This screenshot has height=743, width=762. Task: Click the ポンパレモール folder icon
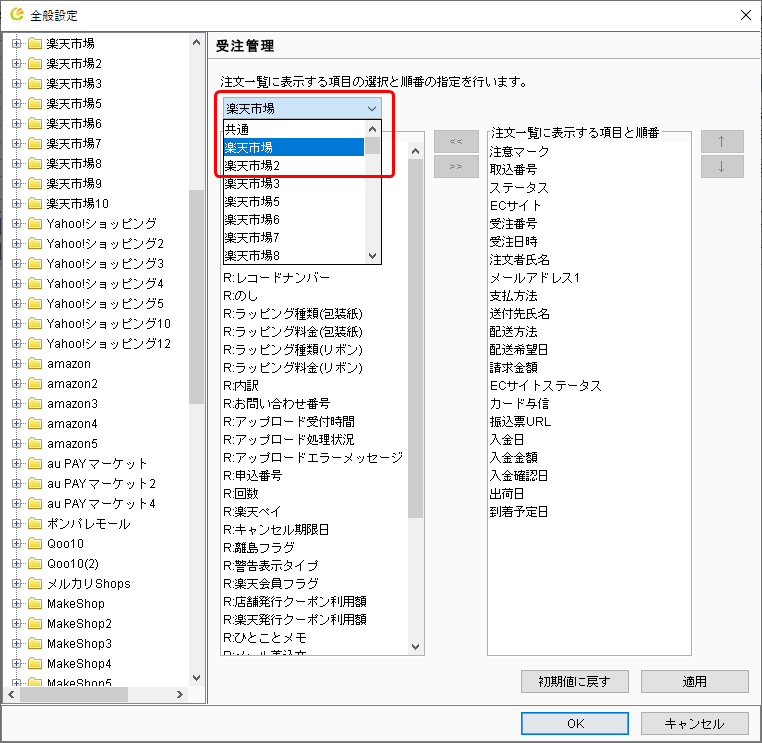coord(35,523)
